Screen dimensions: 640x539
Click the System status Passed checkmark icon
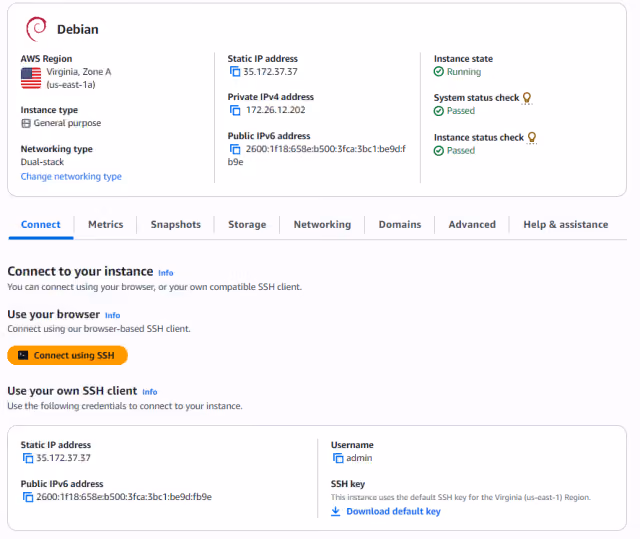[439, 111]
